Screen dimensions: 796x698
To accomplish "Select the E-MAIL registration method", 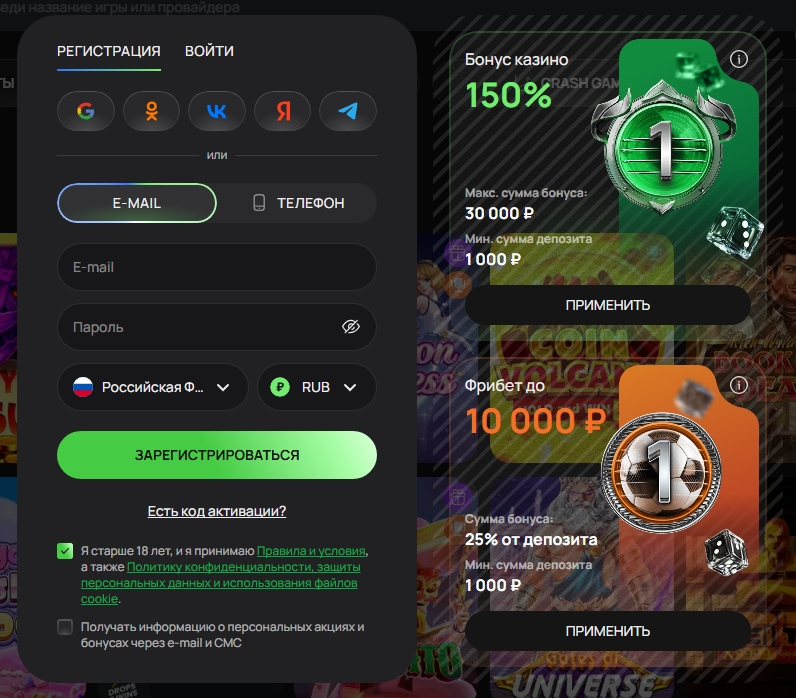I will click(137, 203).
